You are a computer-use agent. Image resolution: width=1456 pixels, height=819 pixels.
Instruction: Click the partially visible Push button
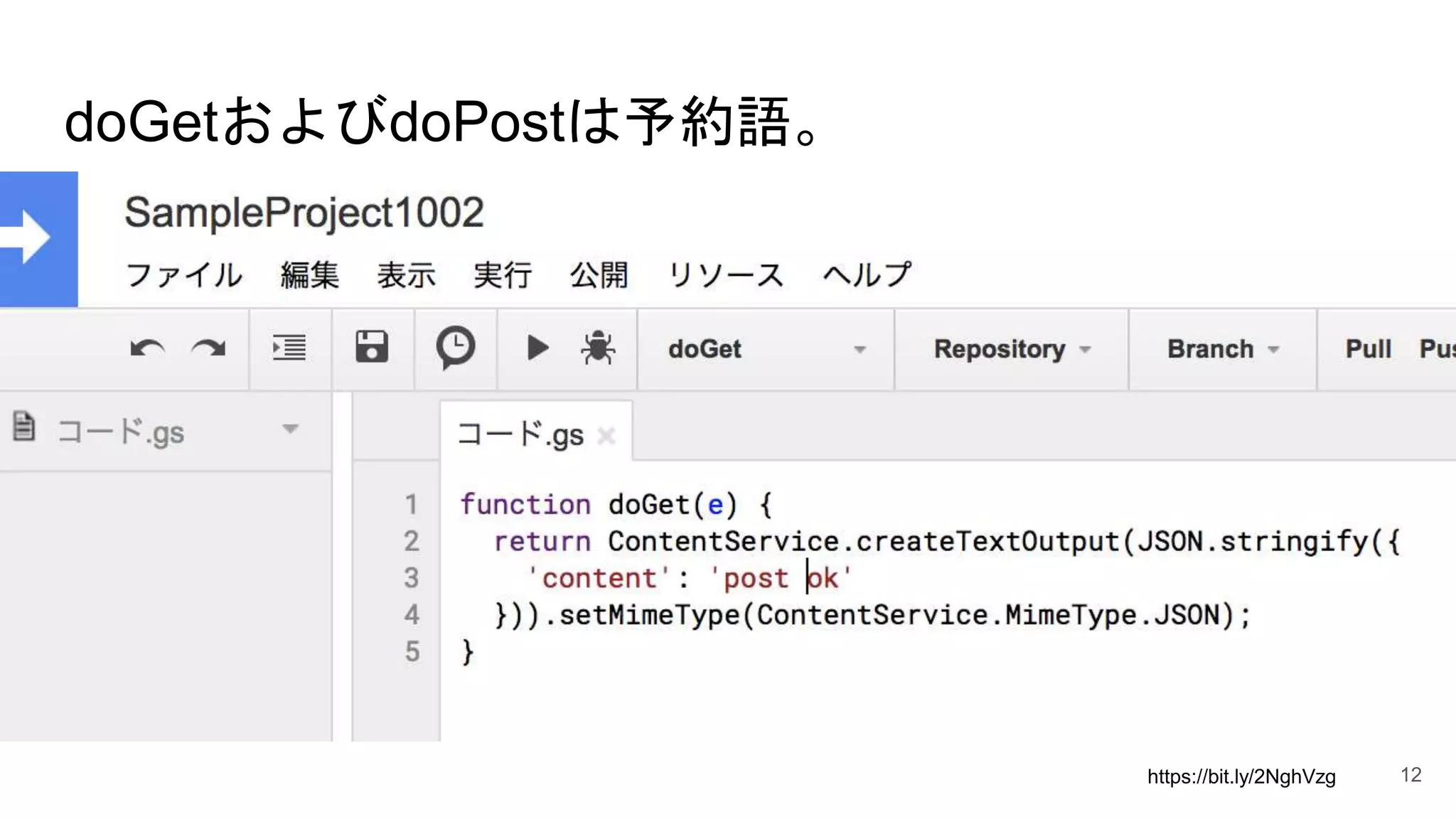click(x=1438, y=349)
